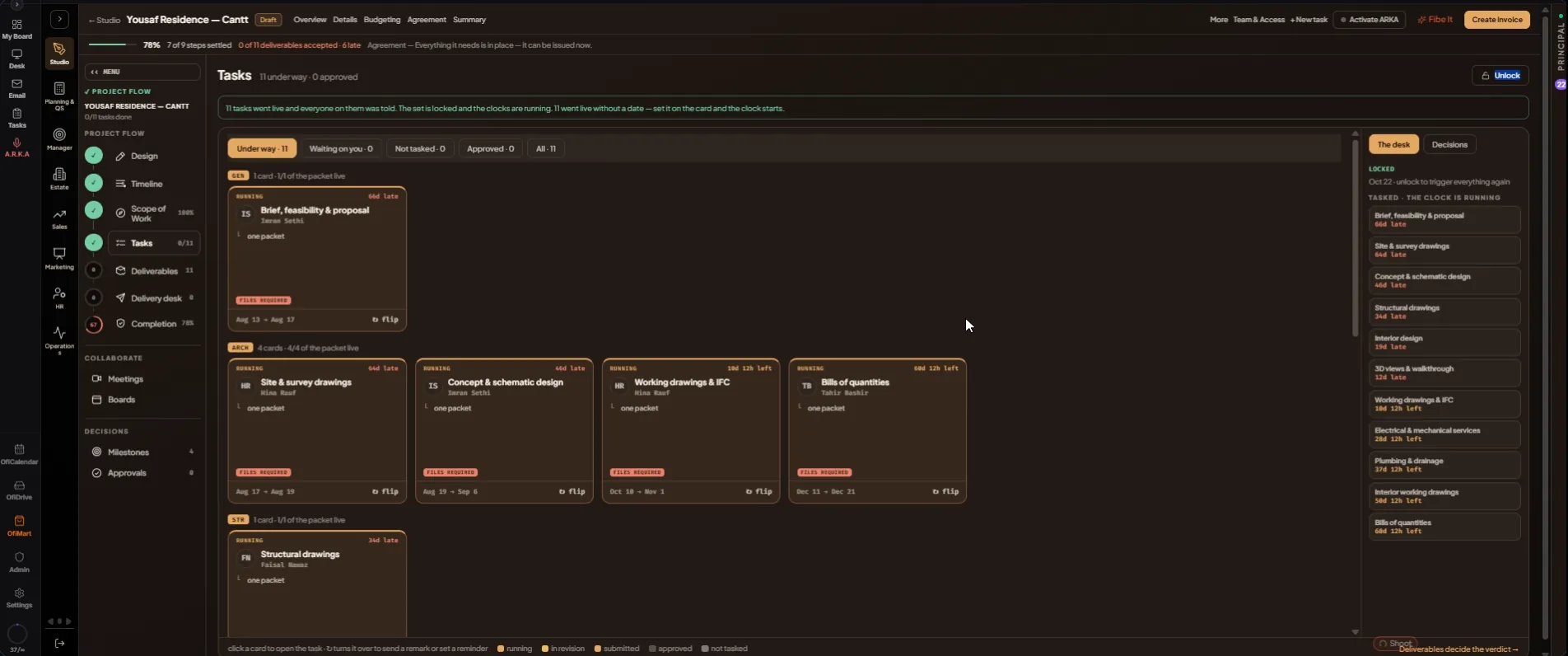The image size is (1568, 656).
Task: Switch to the Waiting on you tab
Action: click(341, 149)
